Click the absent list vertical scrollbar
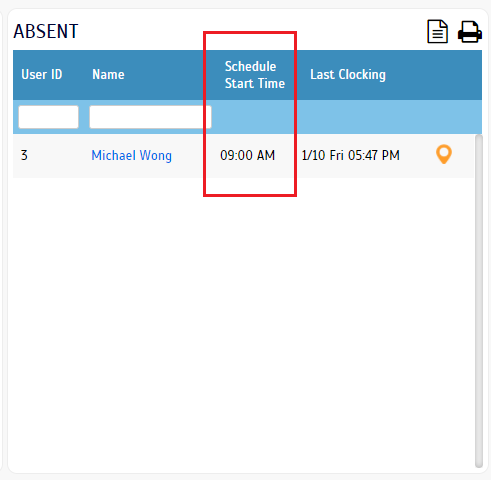Viewport: 491px width, 480px height. pyautogui.click(x=479, y=301)
